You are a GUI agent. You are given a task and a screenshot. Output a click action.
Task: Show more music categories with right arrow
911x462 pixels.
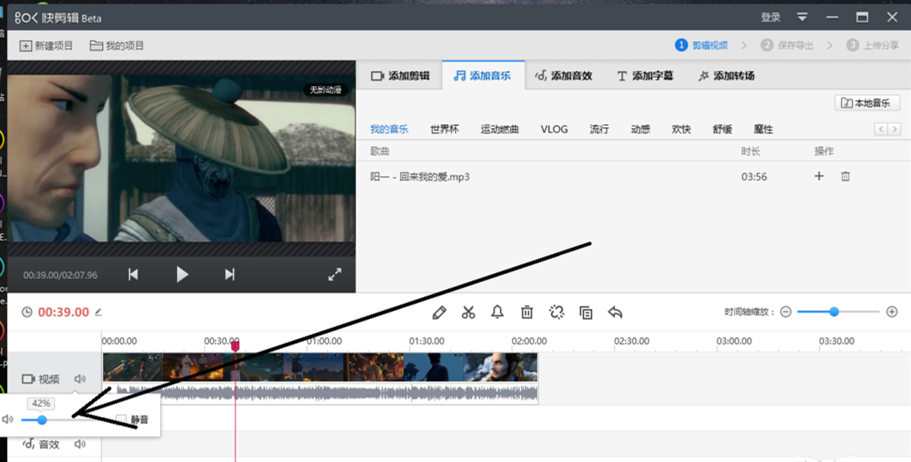(x=894, y=129)
